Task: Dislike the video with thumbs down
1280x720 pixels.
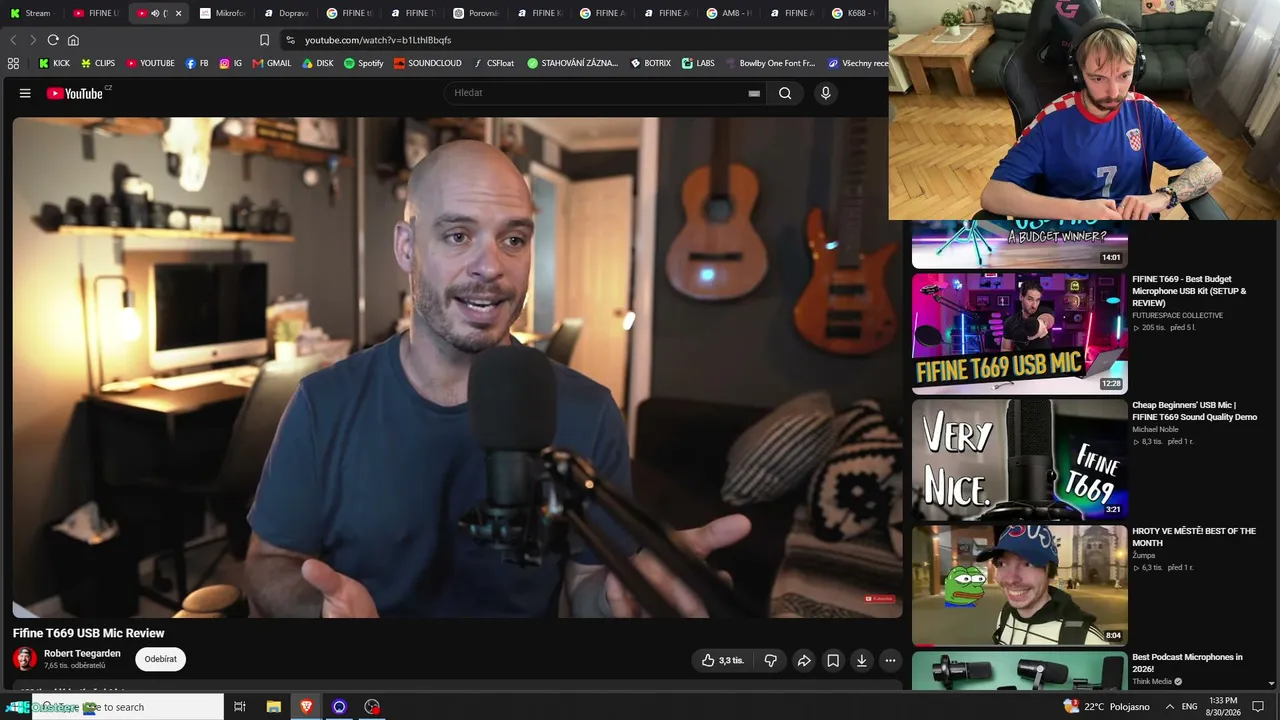Action: 771,660
